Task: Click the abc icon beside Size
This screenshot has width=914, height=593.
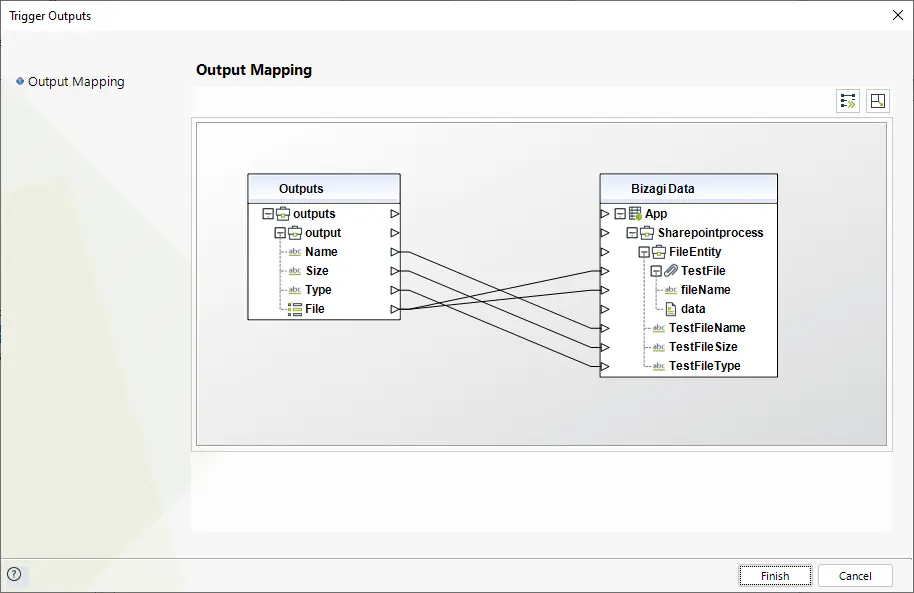Action: point(295,271)
